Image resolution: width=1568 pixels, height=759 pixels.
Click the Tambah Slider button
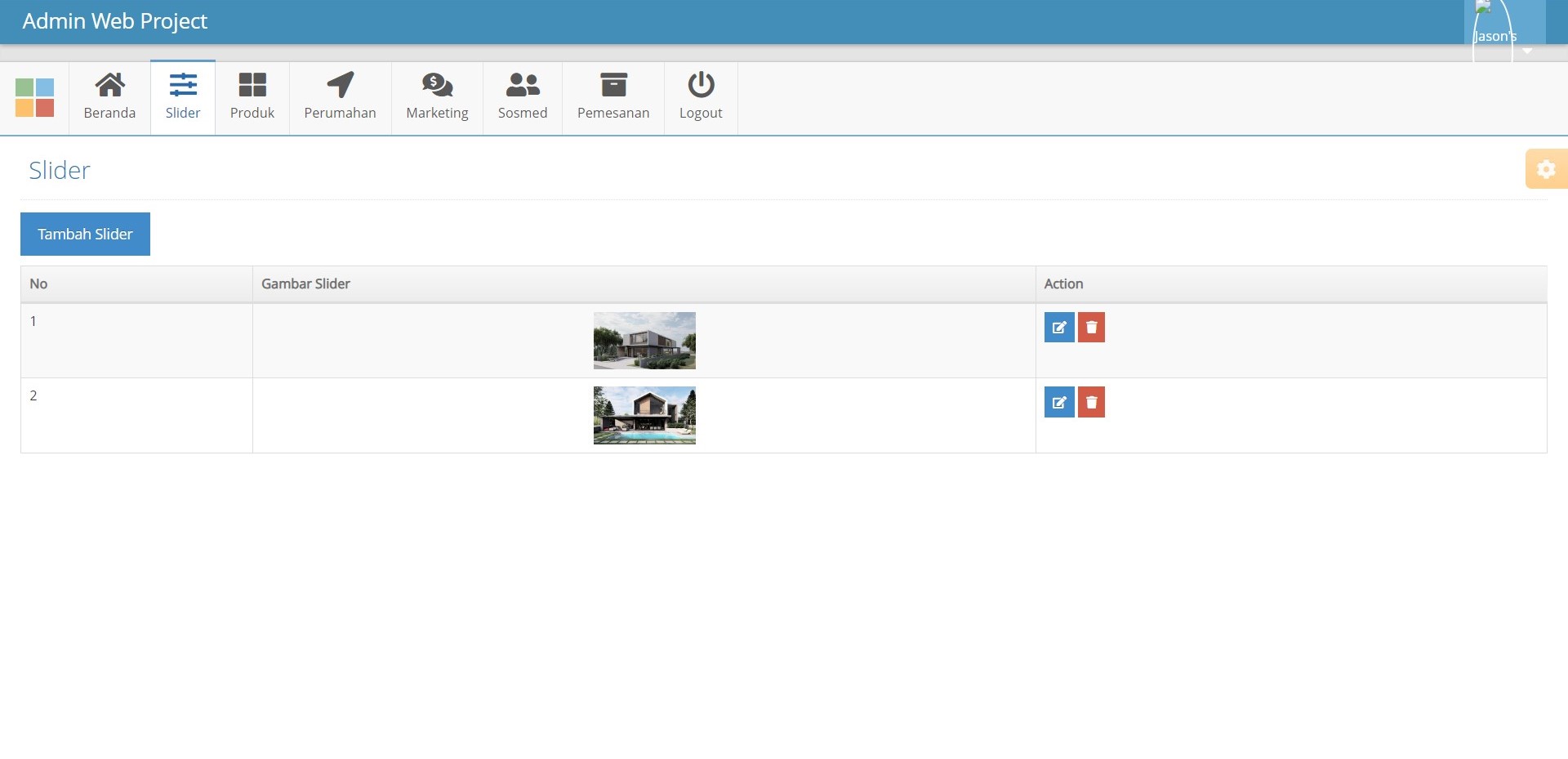tap(84, 234)
